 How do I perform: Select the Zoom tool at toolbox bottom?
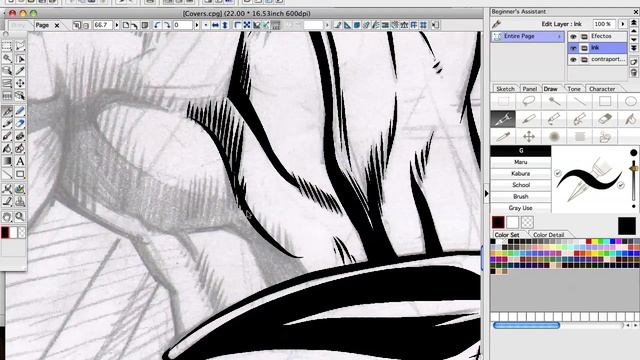pos(20,216)
